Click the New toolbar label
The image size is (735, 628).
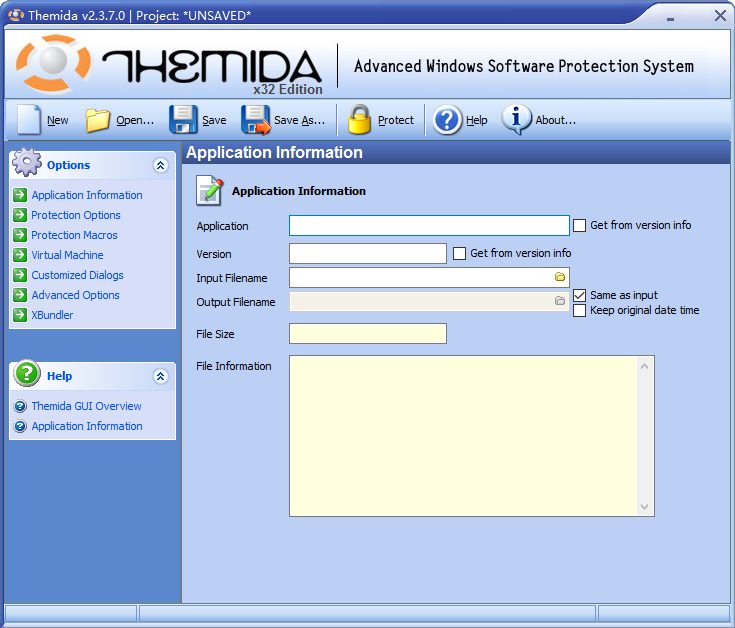58,120
